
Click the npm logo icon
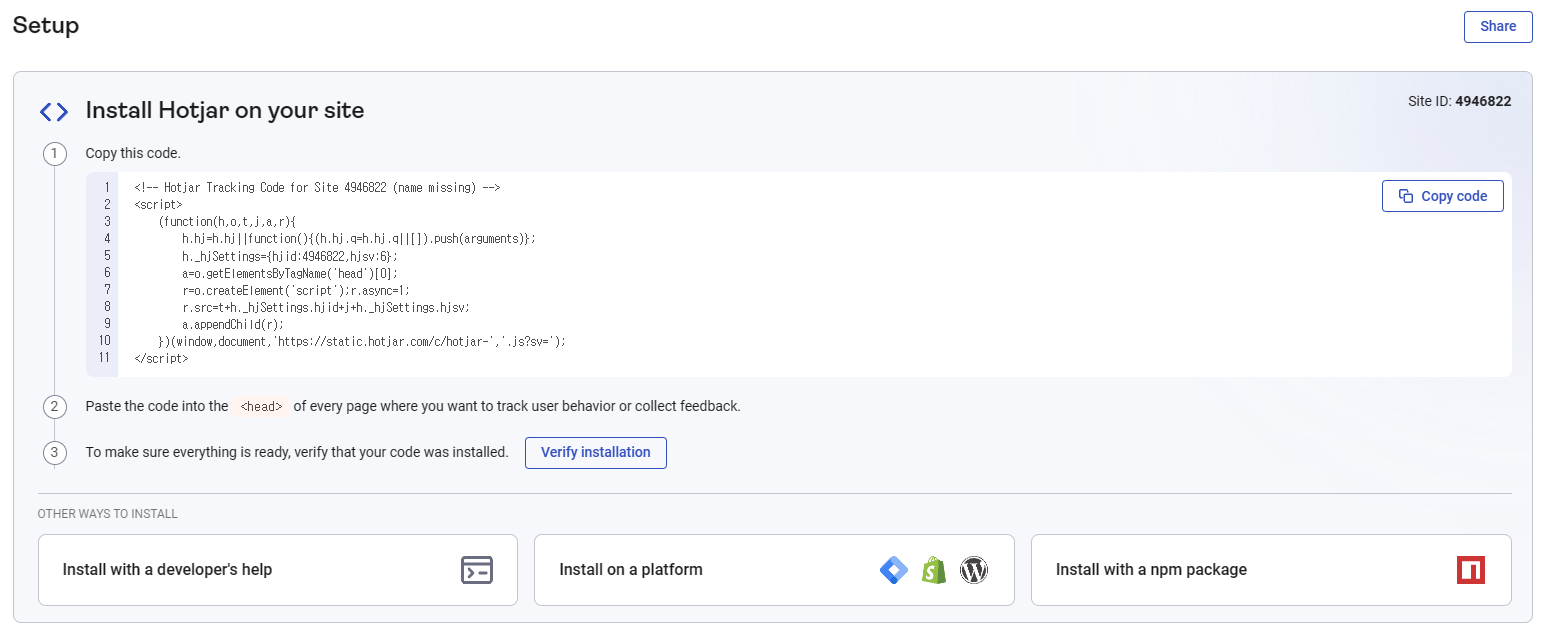(x=1471, y=570)
